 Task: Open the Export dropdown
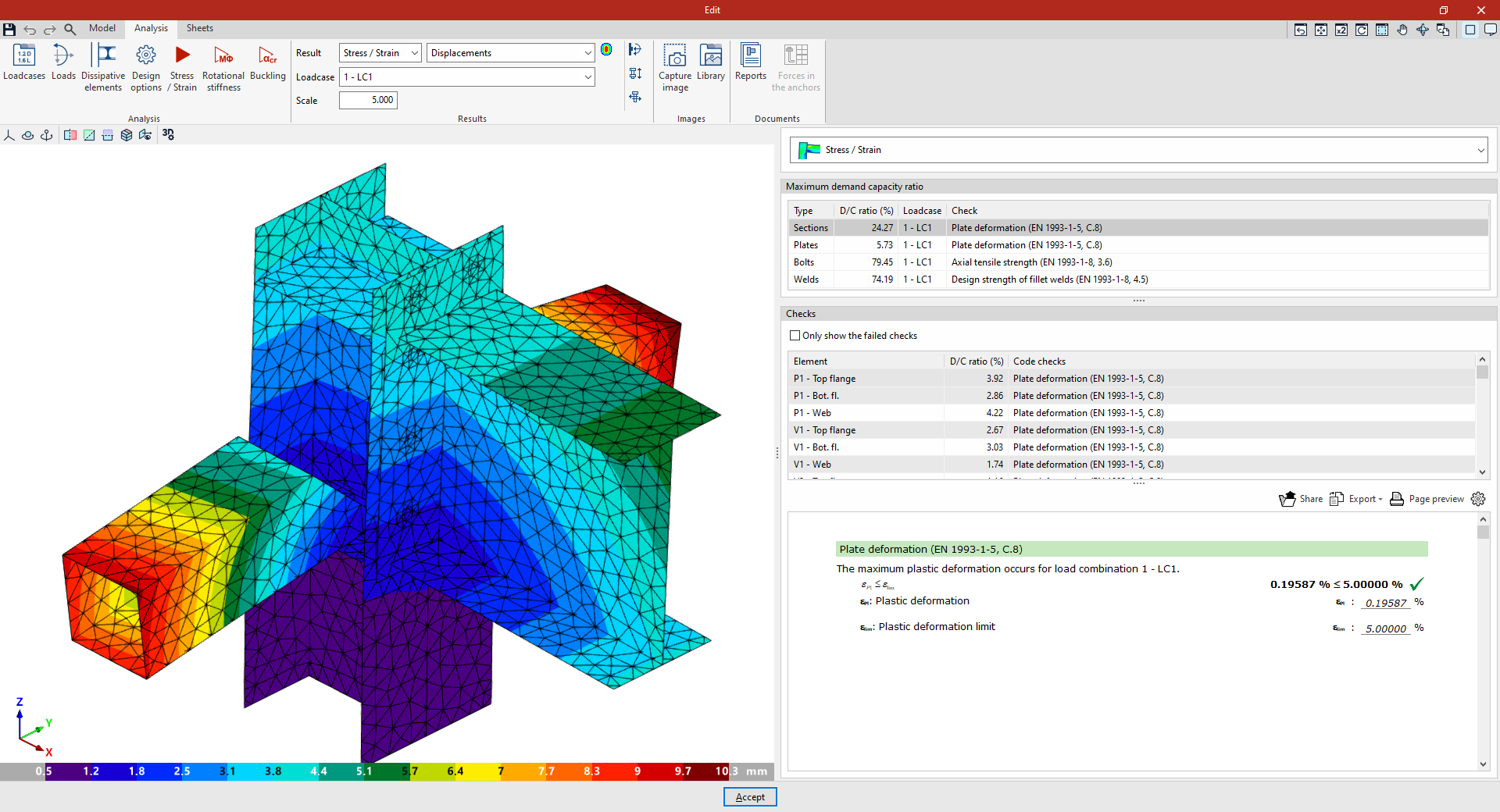pyautogui.click(x=1357, y=499)
